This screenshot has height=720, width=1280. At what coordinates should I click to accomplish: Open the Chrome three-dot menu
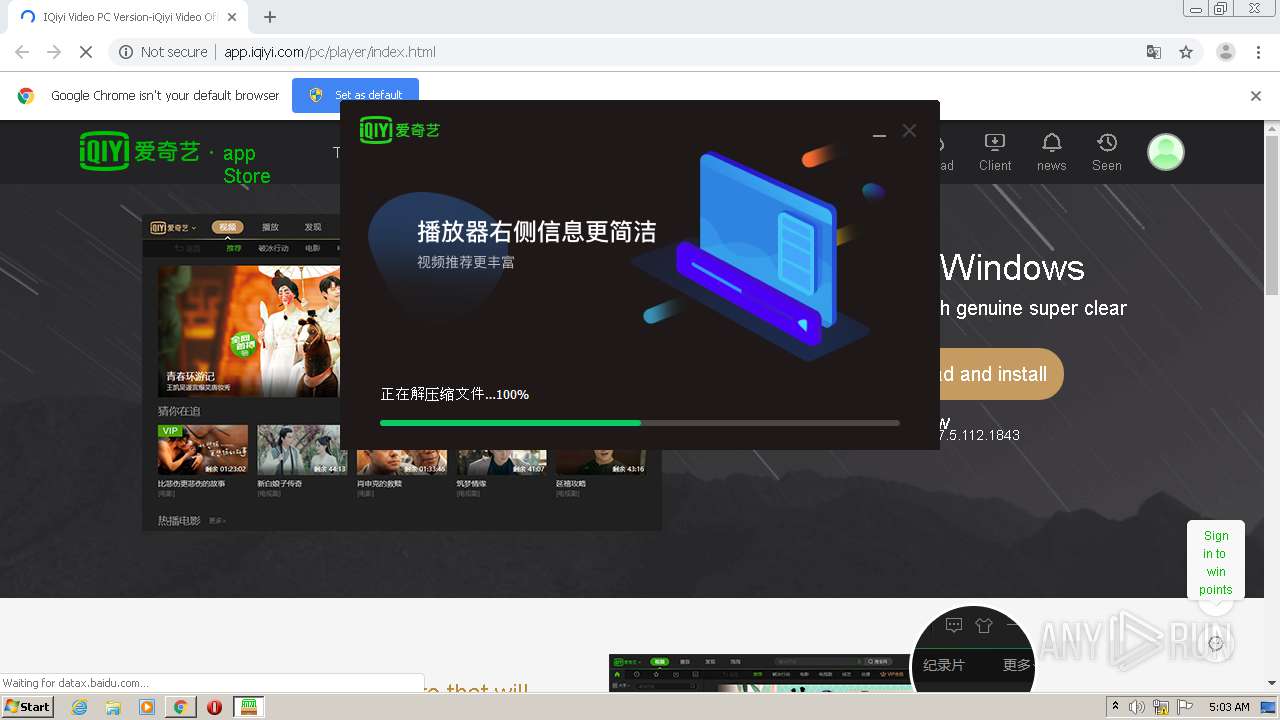1258,52
